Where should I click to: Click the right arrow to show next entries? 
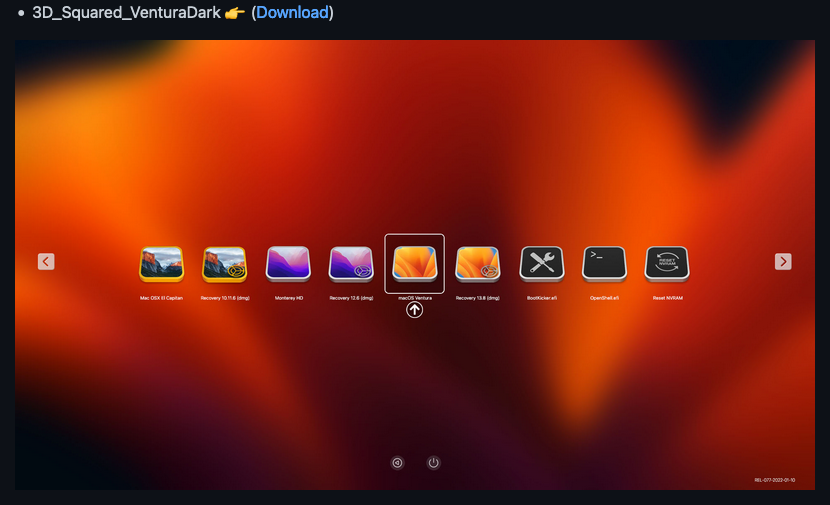(783, 261)
